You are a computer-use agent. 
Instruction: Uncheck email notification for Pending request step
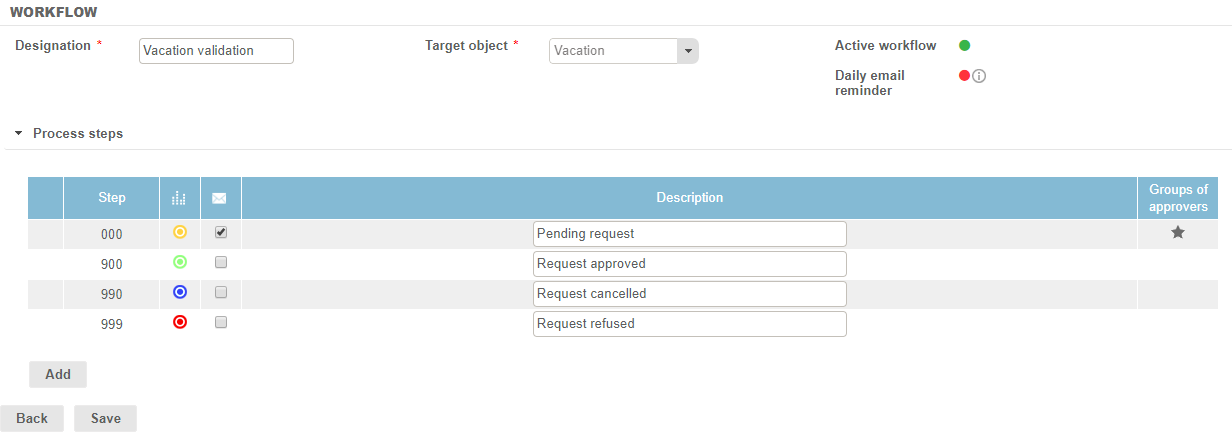(221, 232)
